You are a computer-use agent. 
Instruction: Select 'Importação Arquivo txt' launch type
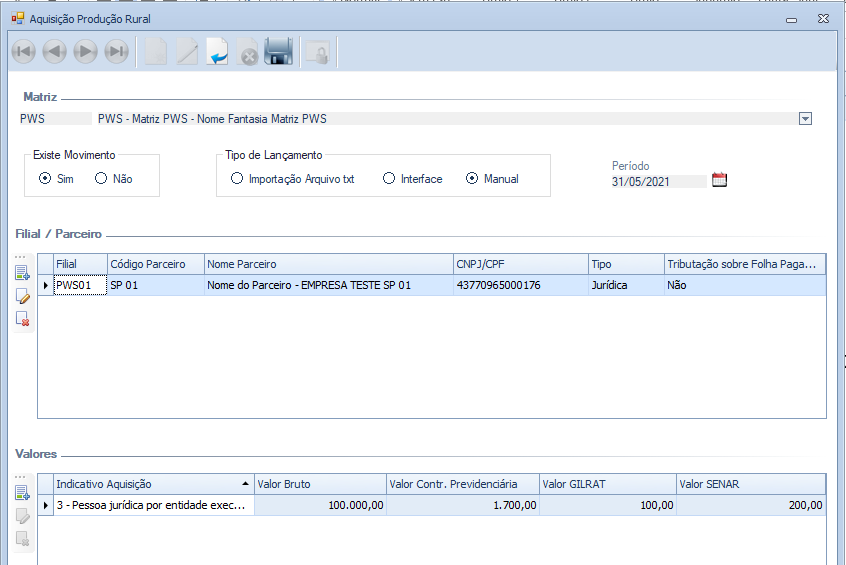pyautogui.click(x=237, y=179)
